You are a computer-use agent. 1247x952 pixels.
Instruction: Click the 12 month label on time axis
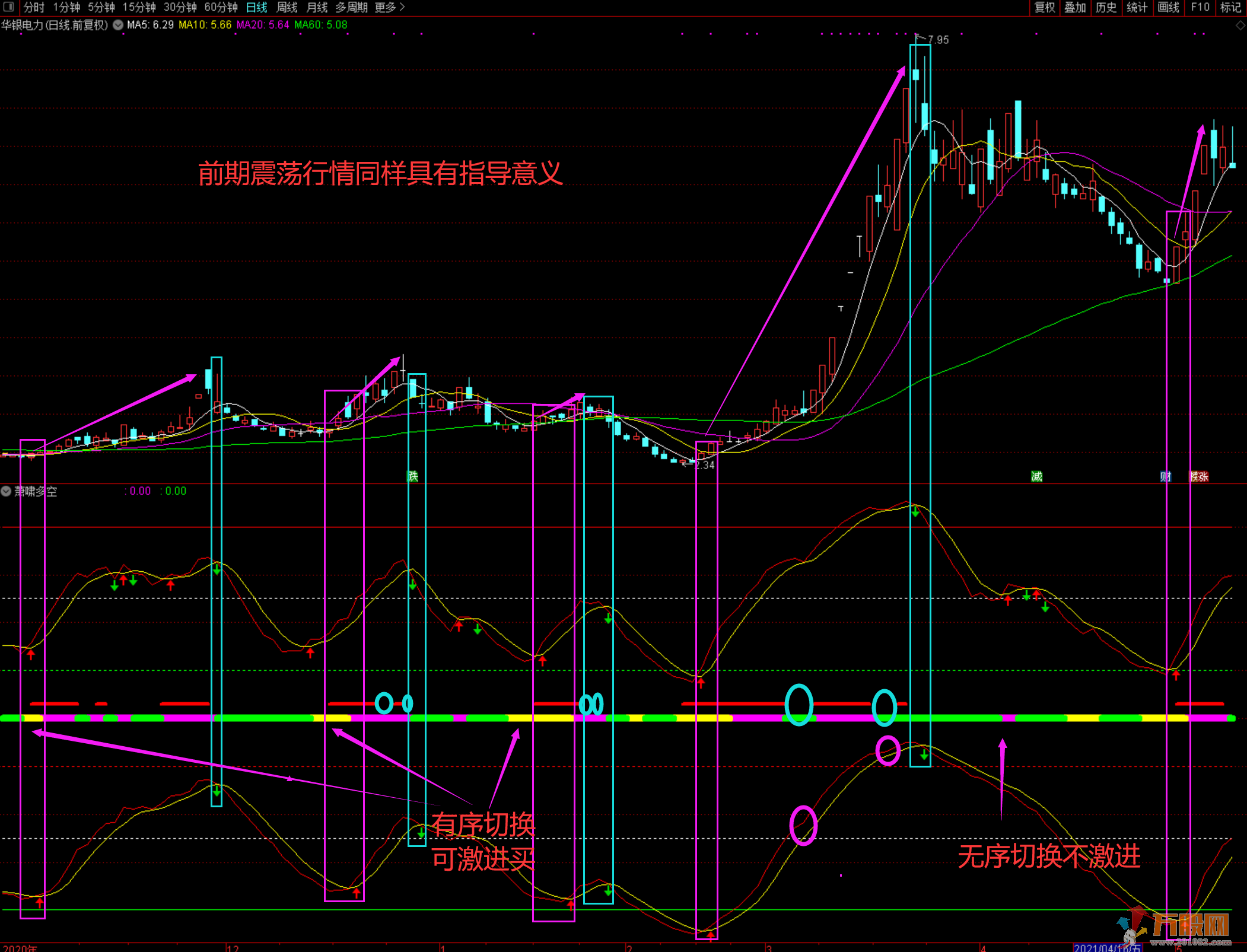click(233, 947)
